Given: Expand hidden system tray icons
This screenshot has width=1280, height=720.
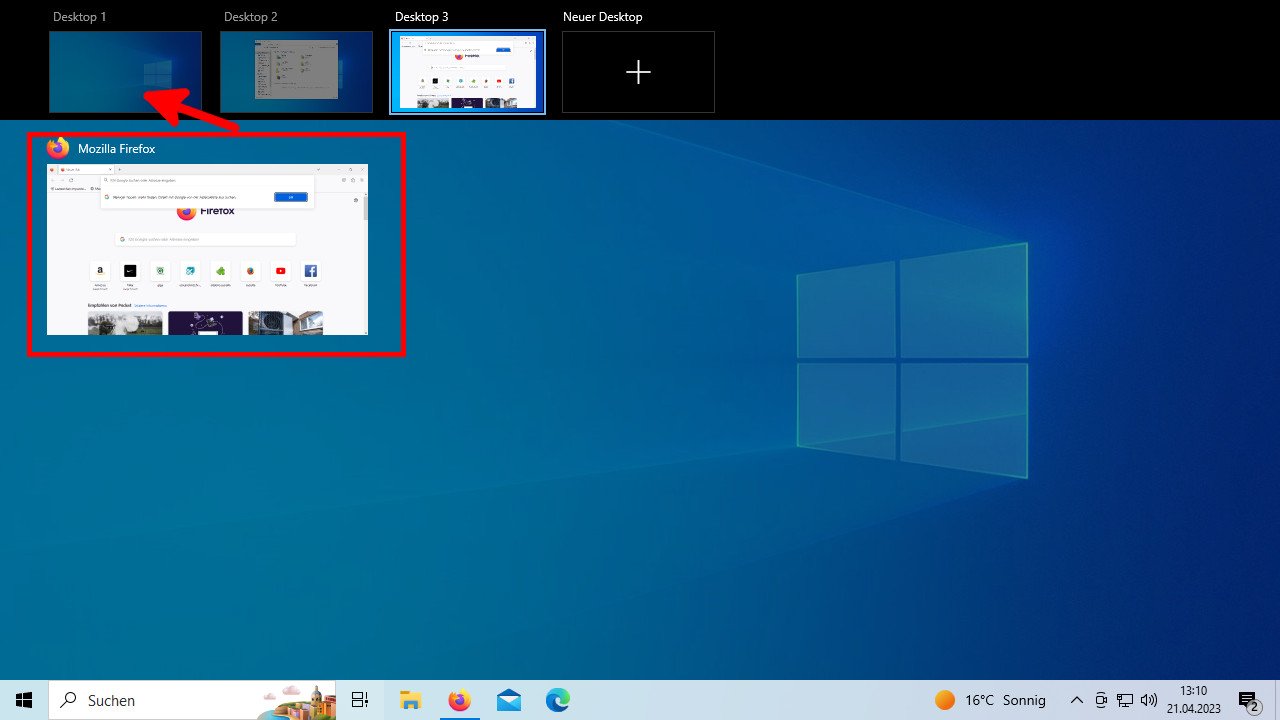Looking at the screenshot, I should point(1077,699).
